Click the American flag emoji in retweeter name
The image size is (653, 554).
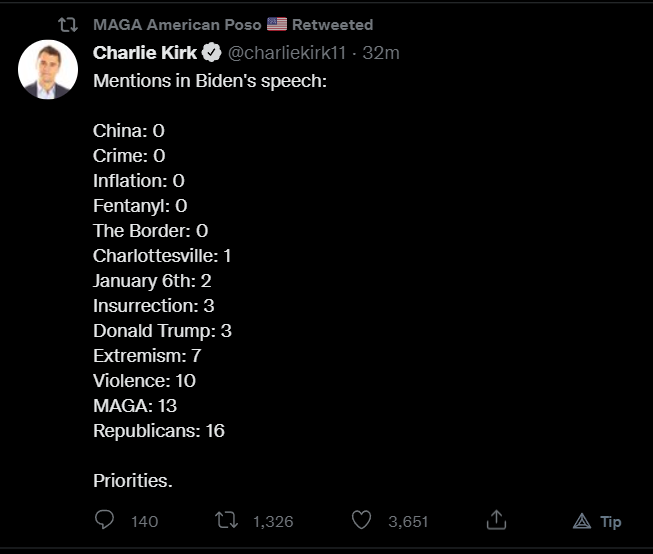277,24
